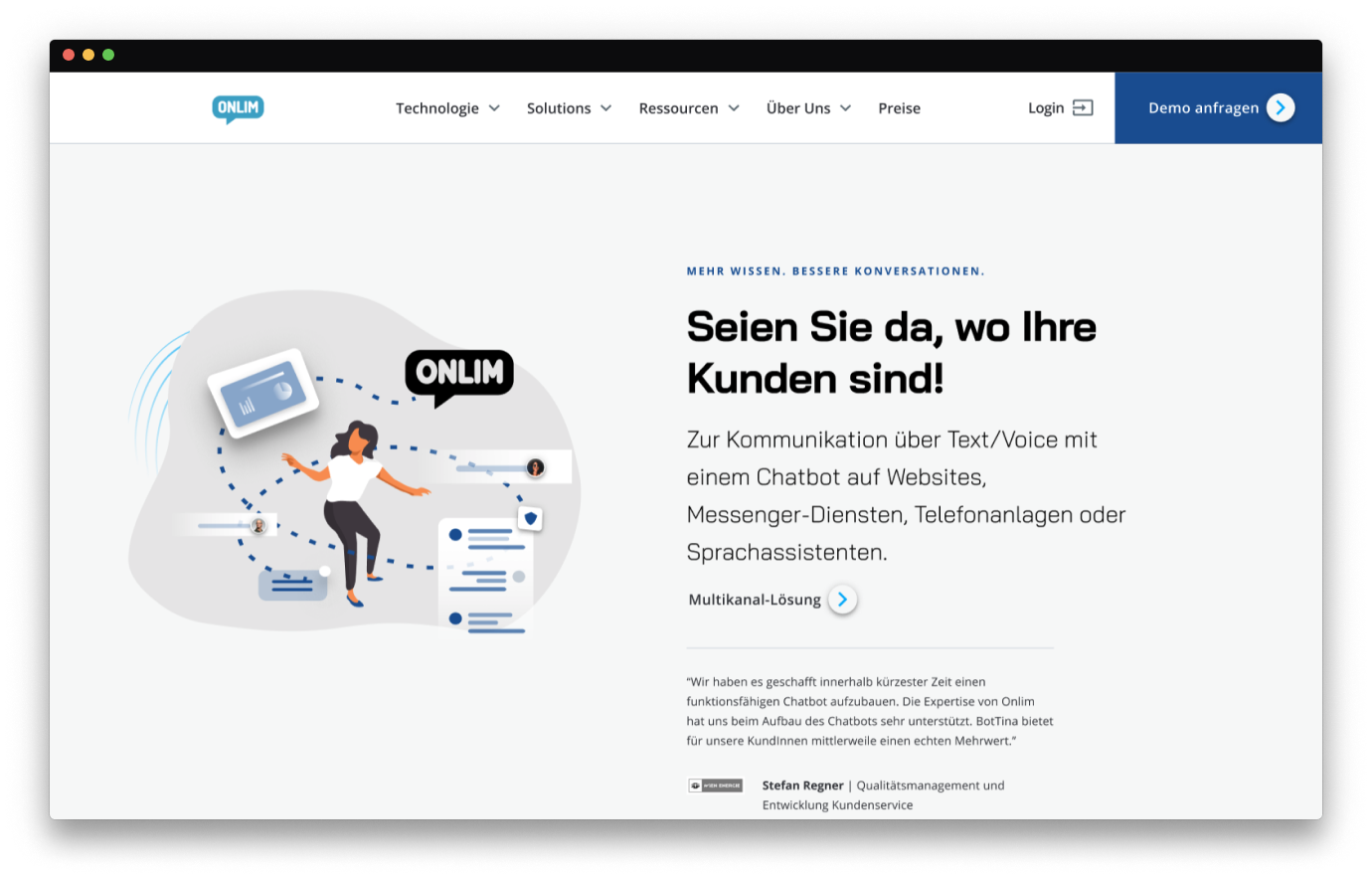
Task: Expand the Technologie dropdown chevron
Action: pyautogui.click(x=494, y=108)
